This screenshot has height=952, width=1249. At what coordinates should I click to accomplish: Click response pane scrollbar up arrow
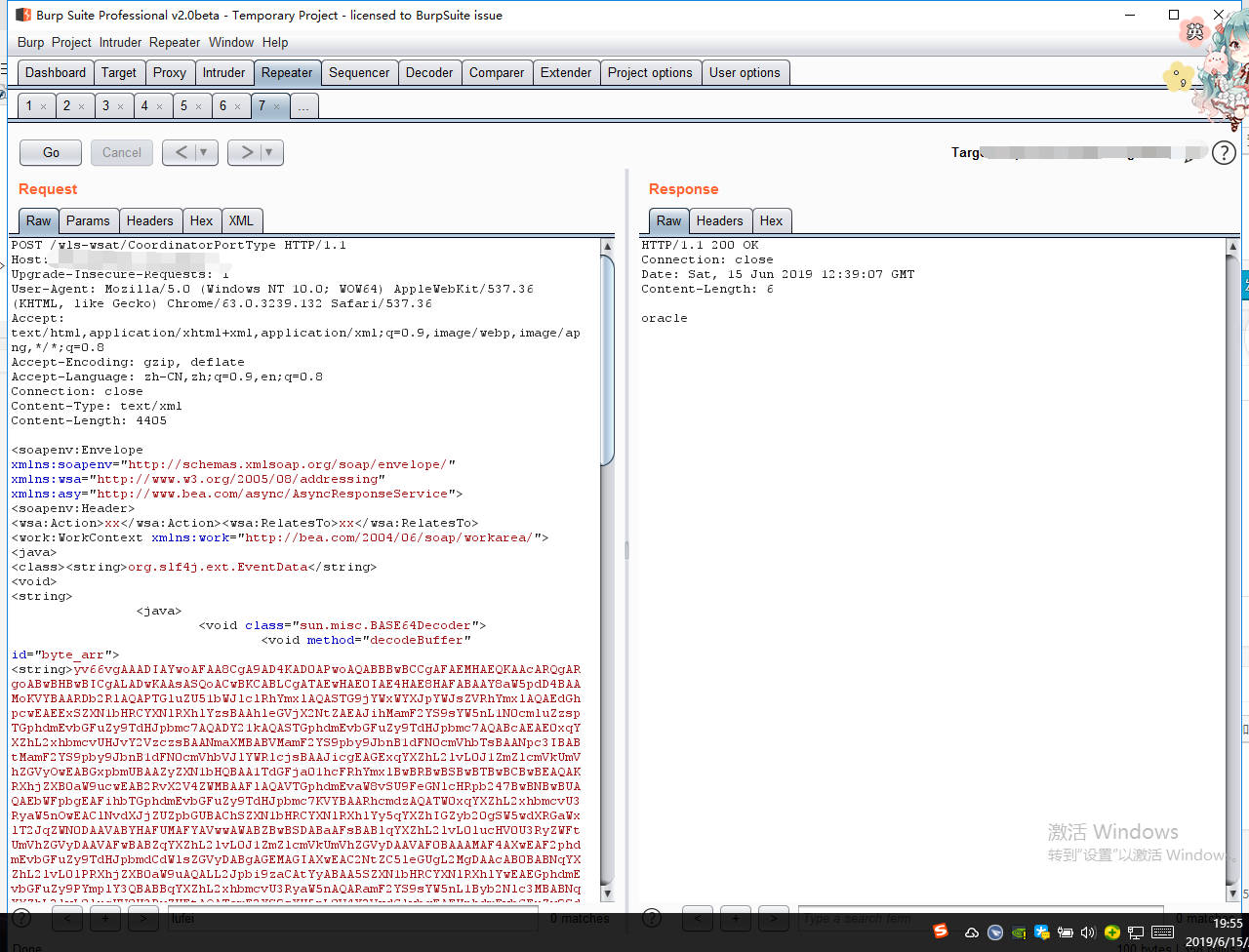[1231, 247]
